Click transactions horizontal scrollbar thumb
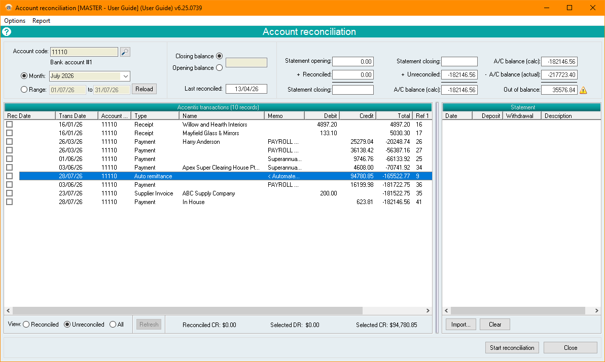Image resolution: width=605 pixels, height=362 pixels. pos(188,311)
